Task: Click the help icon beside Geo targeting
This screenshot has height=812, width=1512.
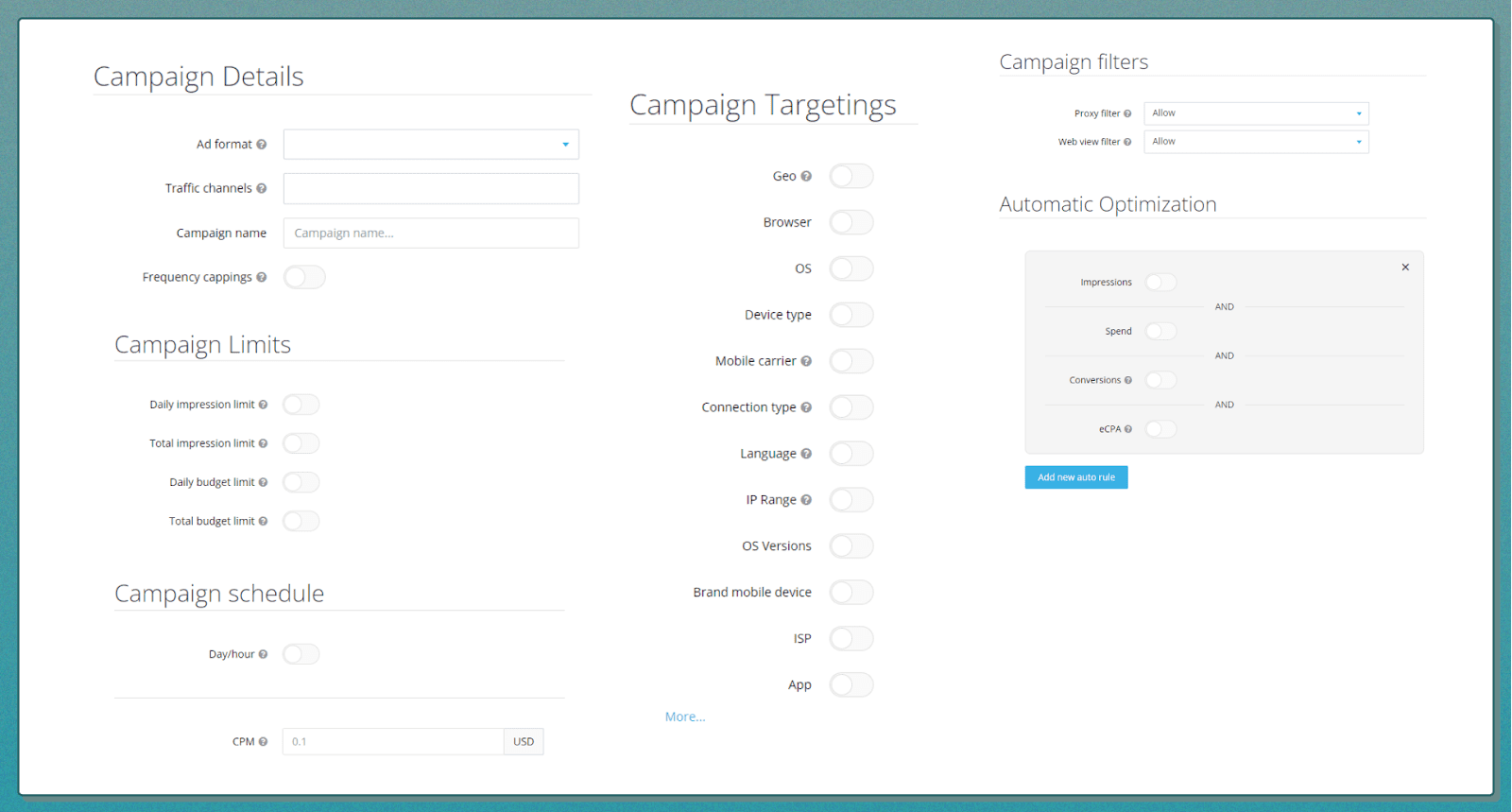Action: pos(806,176)
